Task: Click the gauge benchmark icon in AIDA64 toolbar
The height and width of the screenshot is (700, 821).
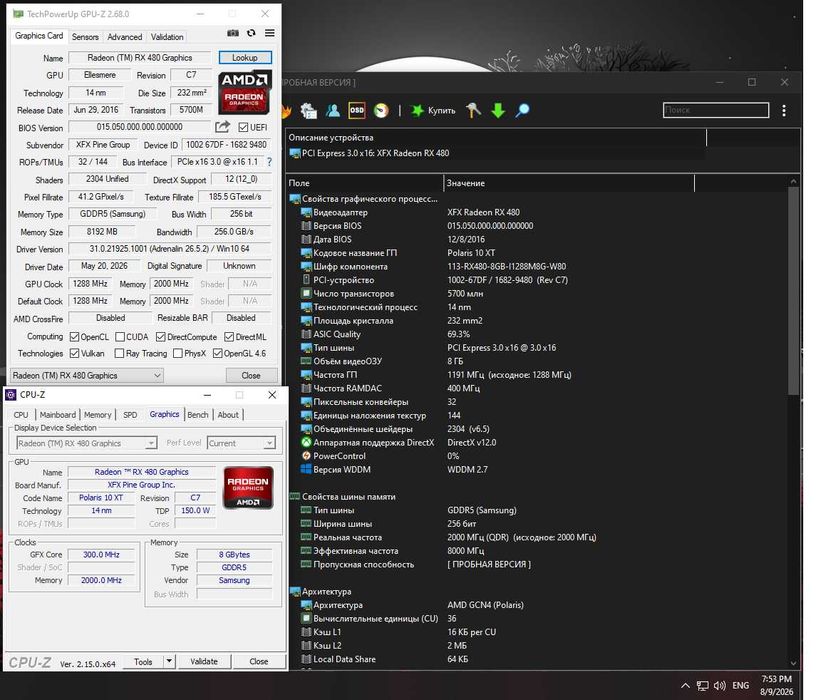Action: (x=382, y=110)
